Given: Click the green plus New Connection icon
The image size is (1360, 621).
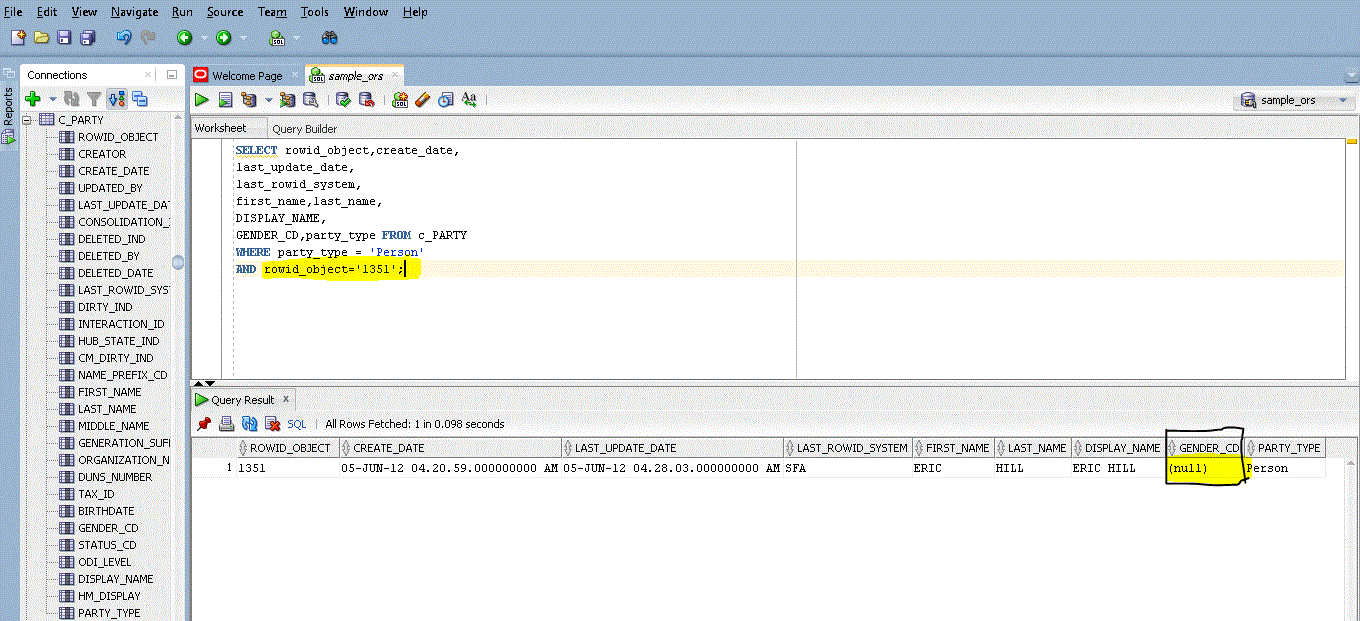Looking at the screenshot, I should coord(33,98).
